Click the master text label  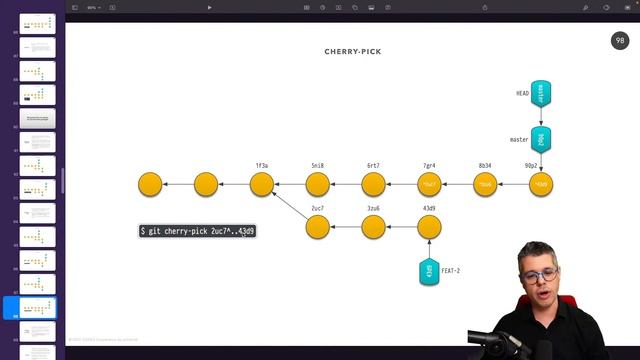519,140
